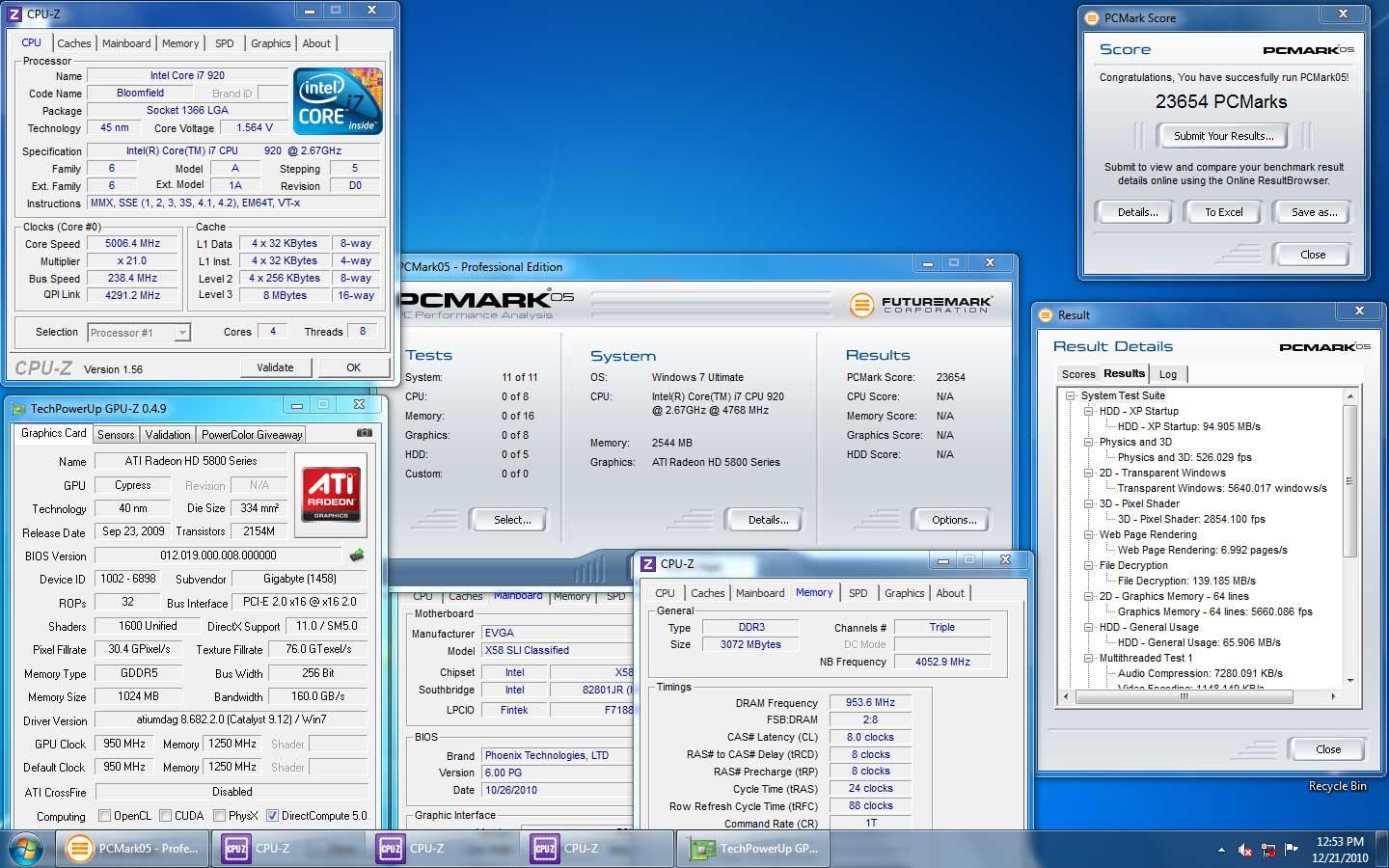Click the GPU-Z BIOS save chip icon
This screenshot has height=868, width=1389.
point(357,555)
